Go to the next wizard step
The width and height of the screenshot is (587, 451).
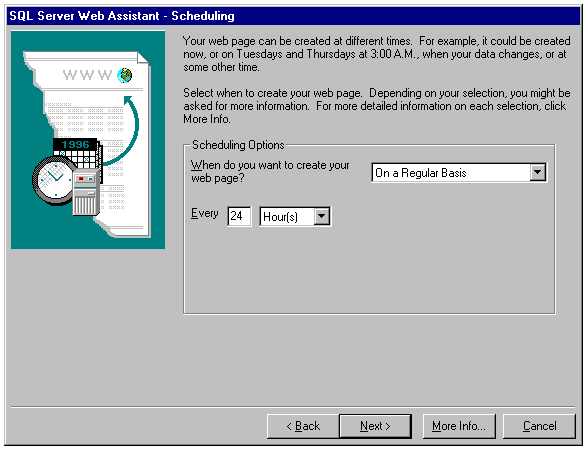coord(375,426)
